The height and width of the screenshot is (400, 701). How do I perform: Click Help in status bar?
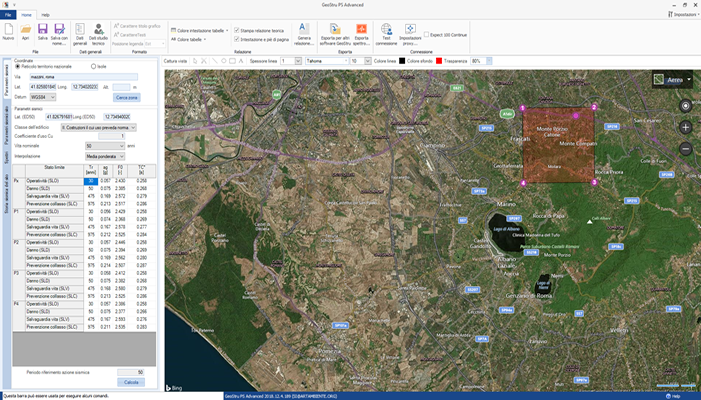673,396
